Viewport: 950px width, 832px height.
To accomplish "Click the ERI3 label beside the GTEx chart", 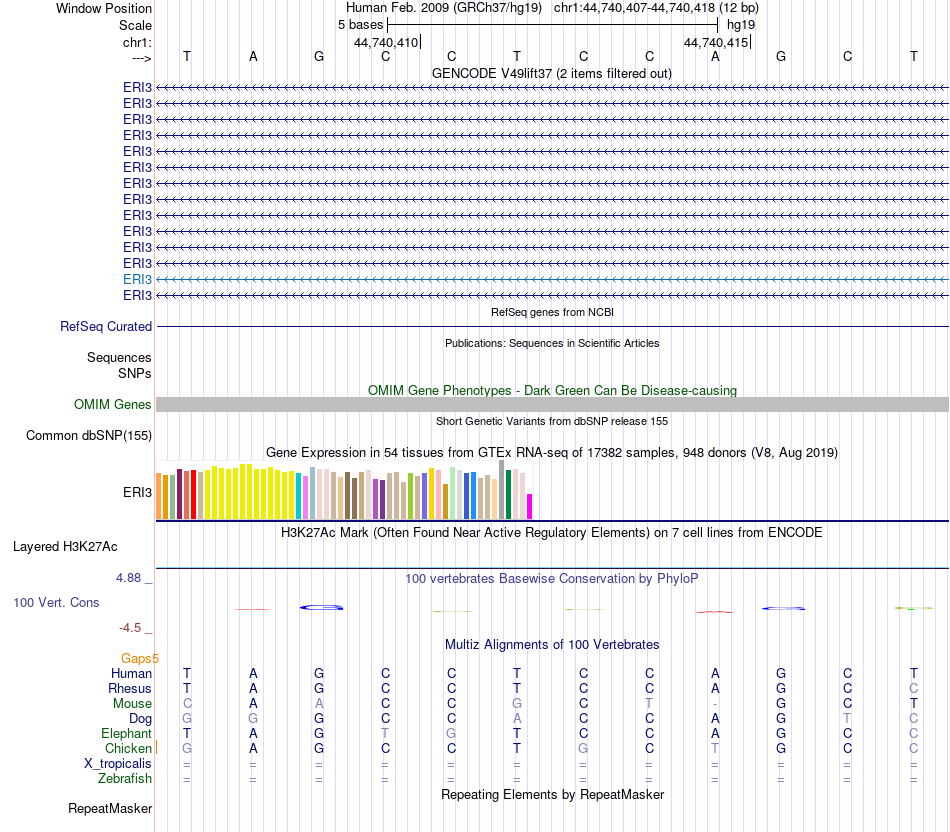I will click(x=137, y=493).
